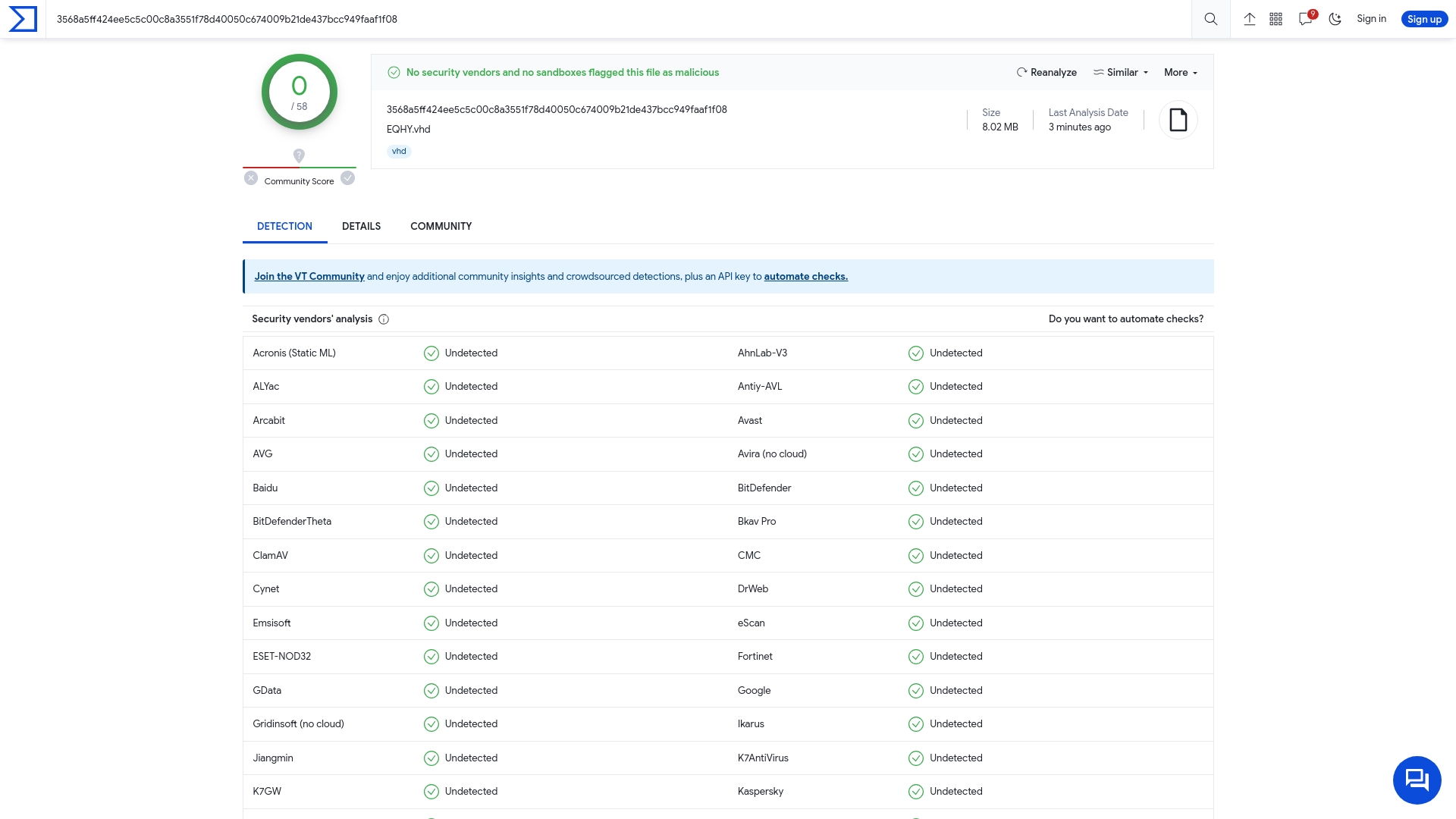Image resolution: width=1456 pixels, height=819 pixels.
Task: Expand the More options dropdown
Action: tap(1181, 72)
